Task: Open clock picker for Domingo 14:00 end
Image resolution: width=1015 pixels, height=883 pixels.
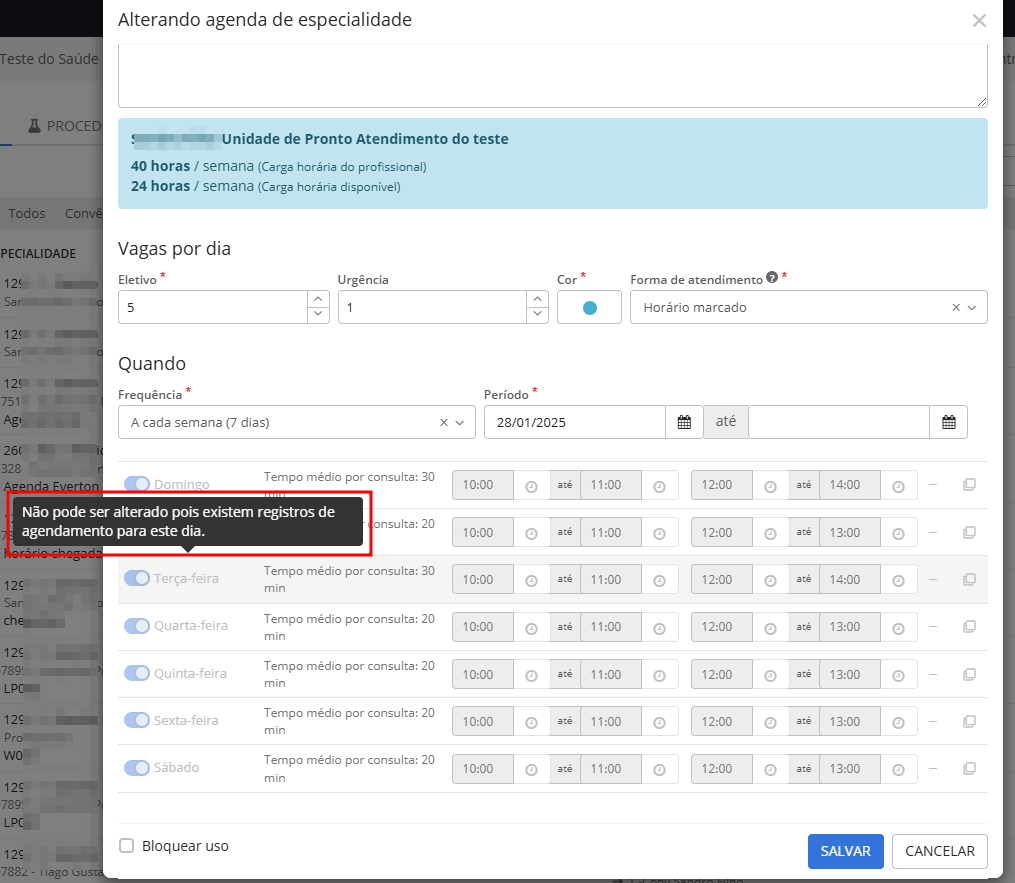Action: click(898, 486)
